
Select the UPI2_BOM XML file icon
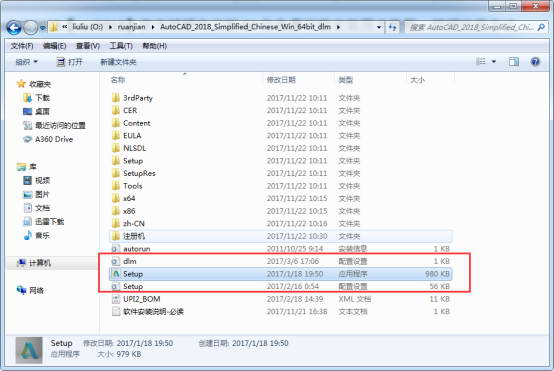click(x=116, y=299)
